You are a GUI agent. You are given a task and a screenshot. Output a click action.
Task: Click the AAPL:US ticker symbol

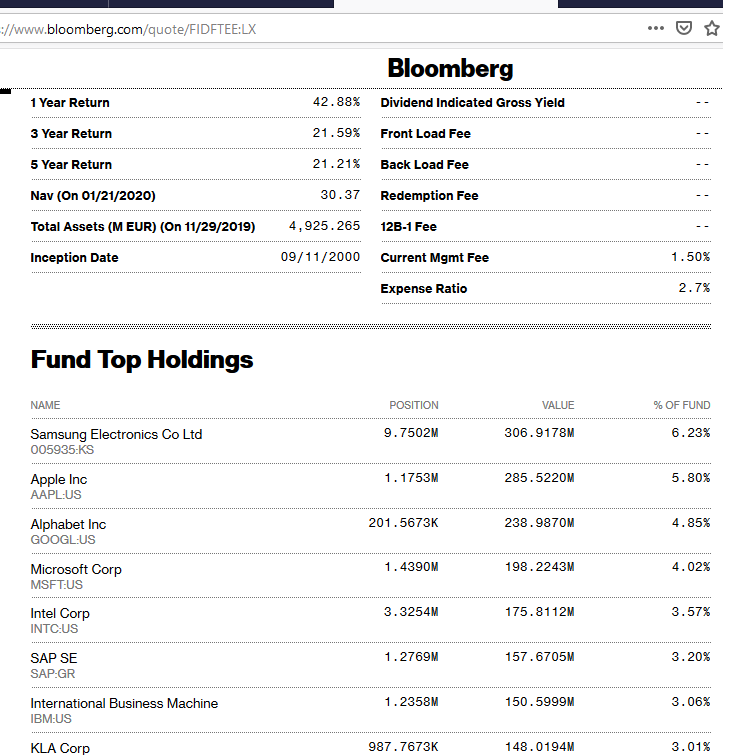[56, 495]
